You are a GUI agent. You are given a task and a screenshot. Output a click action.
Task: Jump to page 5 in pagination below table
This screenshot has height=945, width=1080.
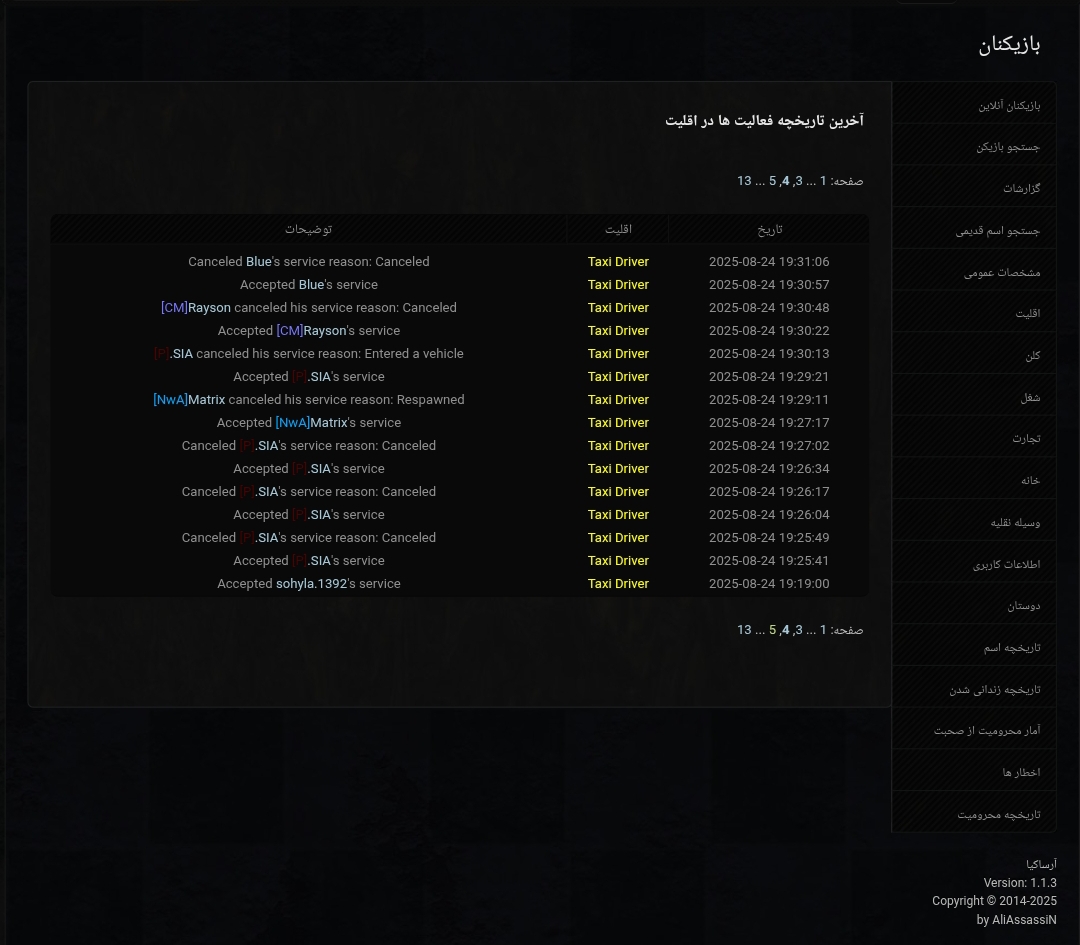click(772, 630)
